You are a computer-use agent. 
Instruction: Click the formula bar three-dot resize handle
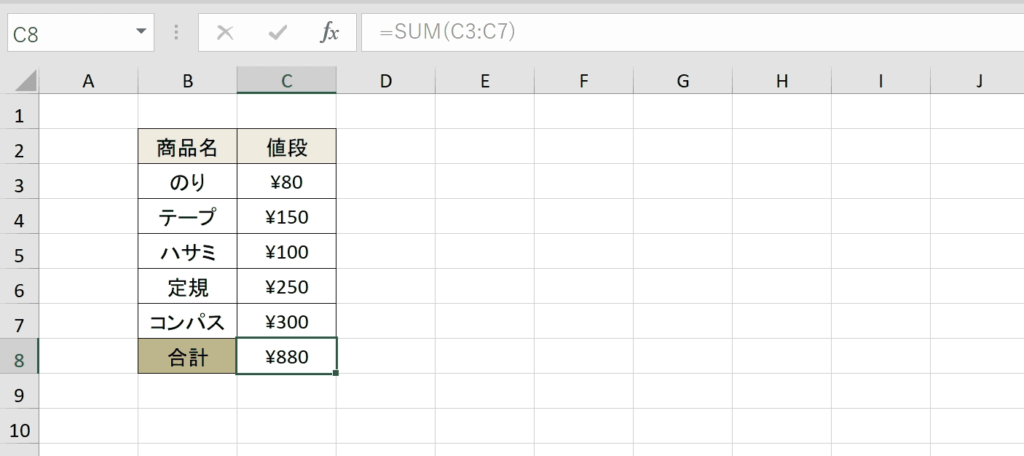176,33
